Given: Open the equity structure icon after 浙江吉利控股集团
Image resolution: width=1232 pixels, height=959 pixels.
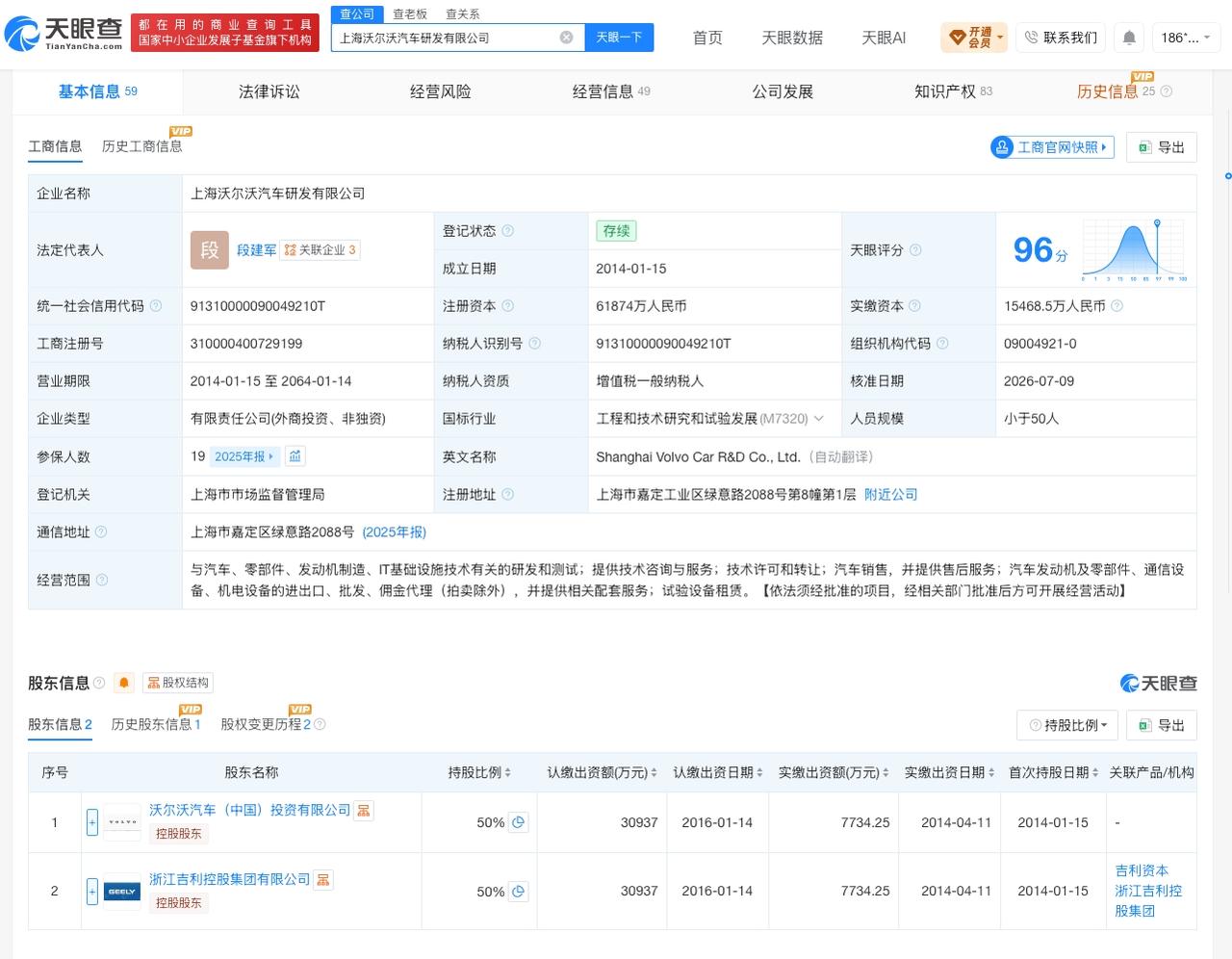Looking at the screenshot, I should coord(323,880).
